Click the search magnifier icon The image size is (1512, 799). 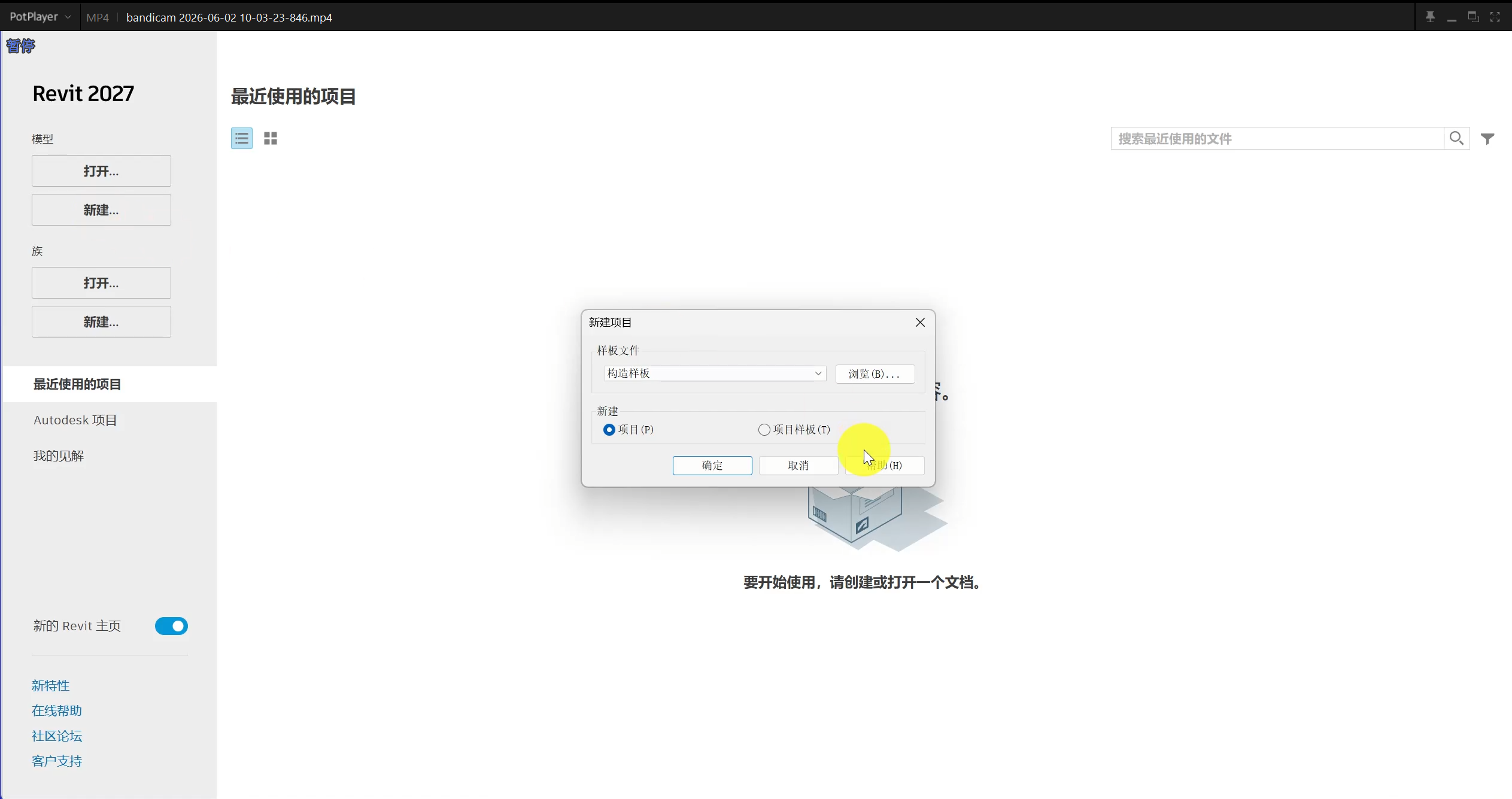coord(1456,138)
